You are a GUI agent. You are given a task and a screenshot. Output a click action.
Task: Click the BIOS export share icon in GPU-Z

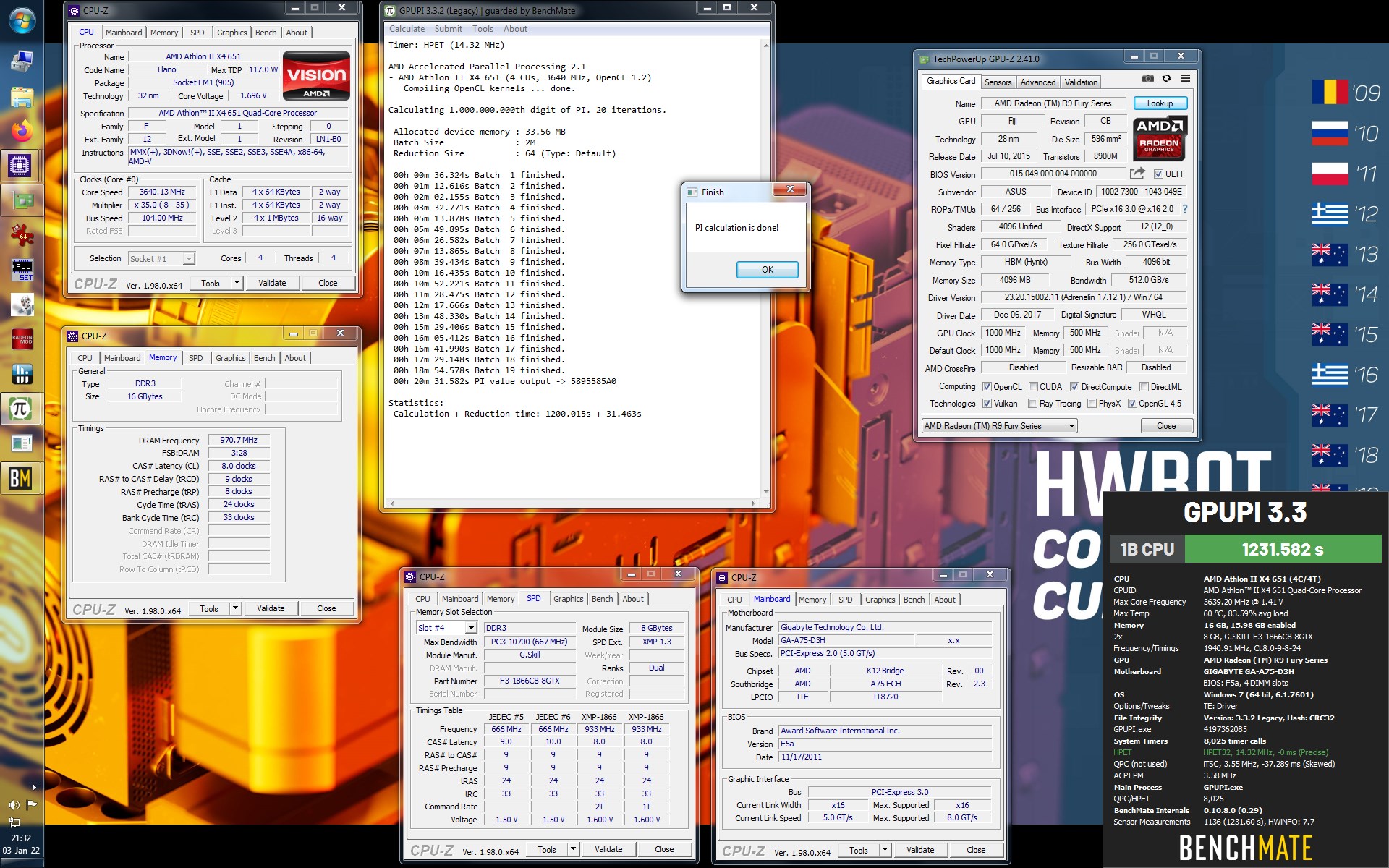(1137, 174)
